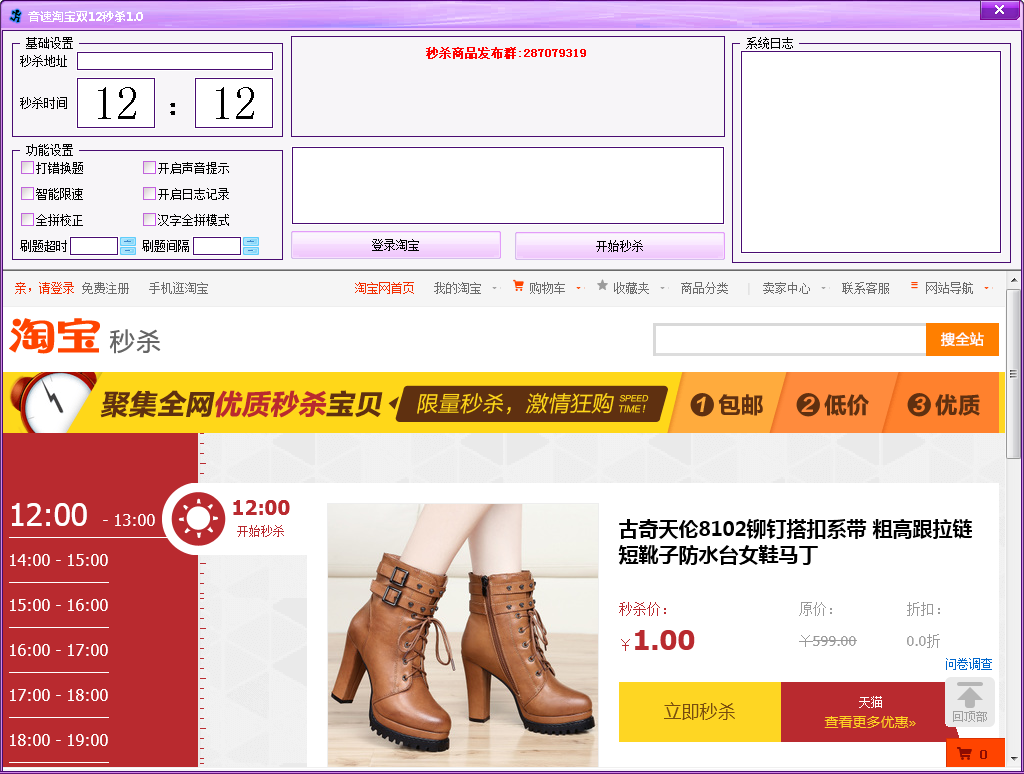
Task: Click the star icon beside 收藏夹
Action: point(602,285)
